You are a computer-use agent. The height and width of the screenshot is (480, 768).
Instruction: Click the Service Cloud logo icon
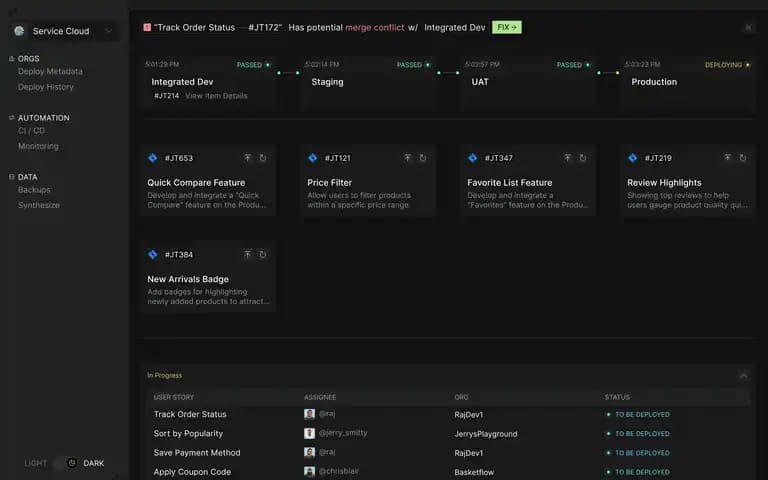point(20,31)
